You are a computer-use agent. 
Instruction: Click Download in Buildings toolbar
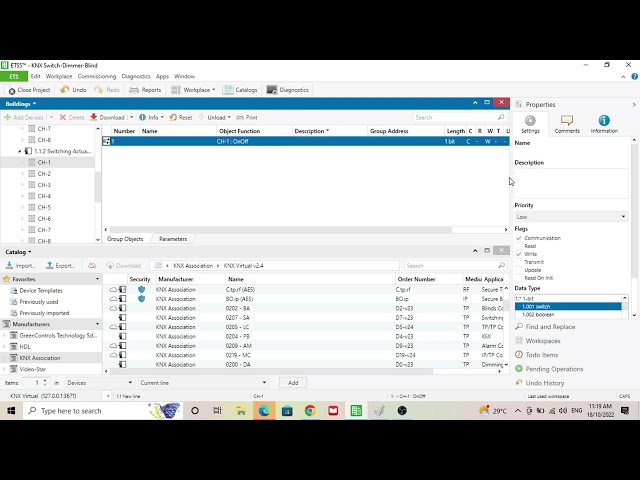coord(108,118)
